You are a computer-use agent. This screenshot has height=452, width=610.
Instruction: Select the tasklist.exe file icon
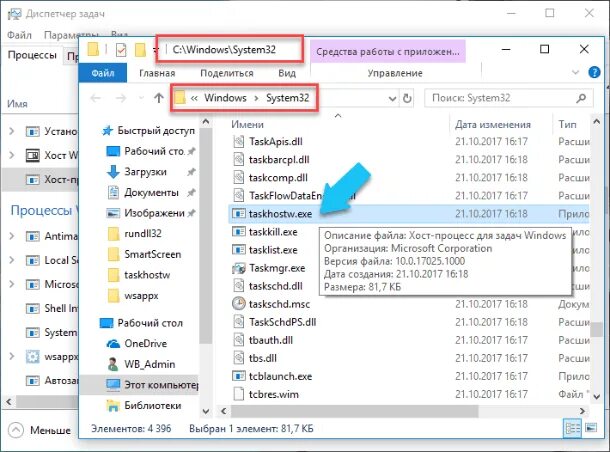click(238, 250)
